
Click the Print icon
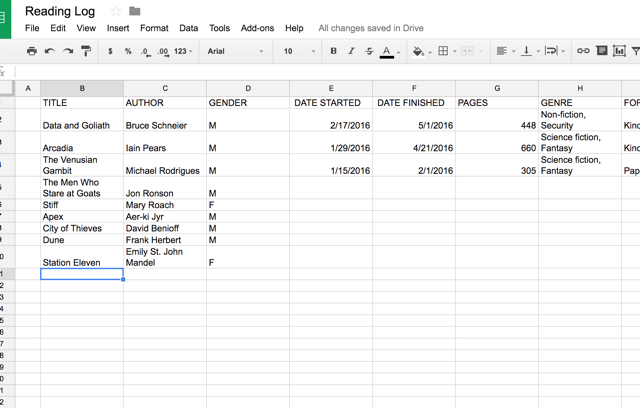(31, 51)
